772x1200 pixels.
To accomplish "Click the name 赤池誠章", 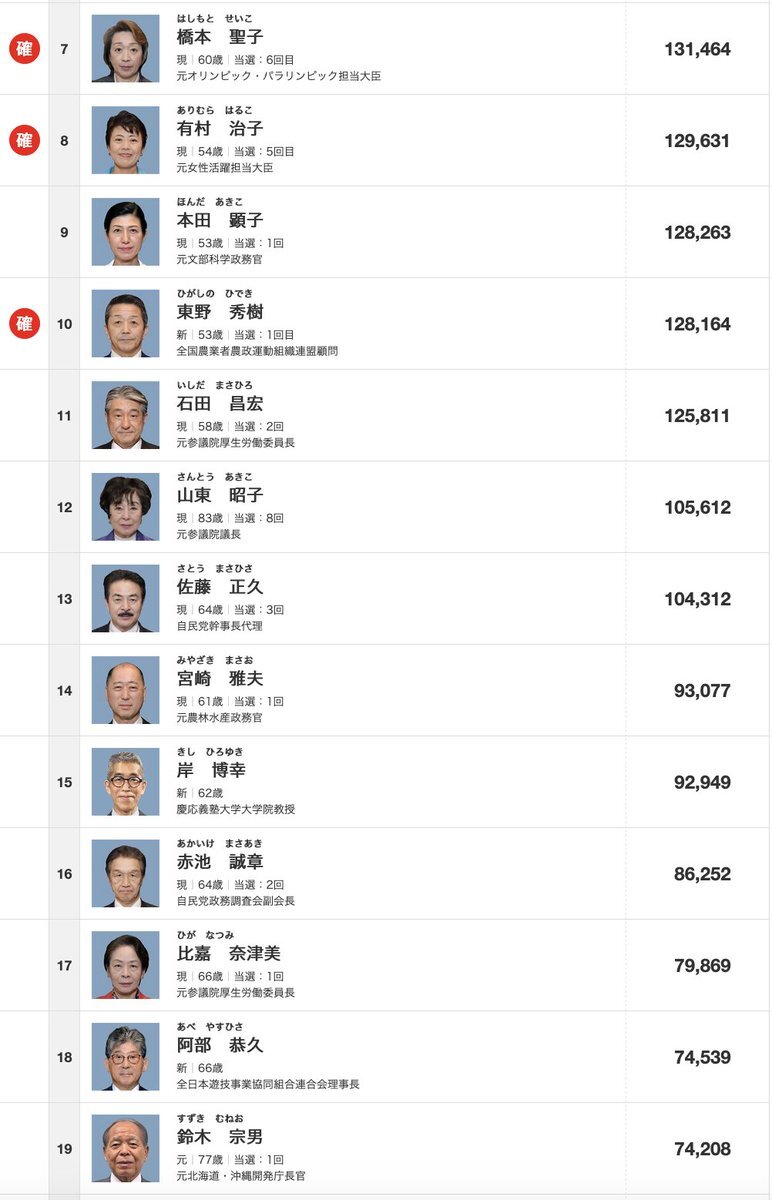I will tap(220, 862).
